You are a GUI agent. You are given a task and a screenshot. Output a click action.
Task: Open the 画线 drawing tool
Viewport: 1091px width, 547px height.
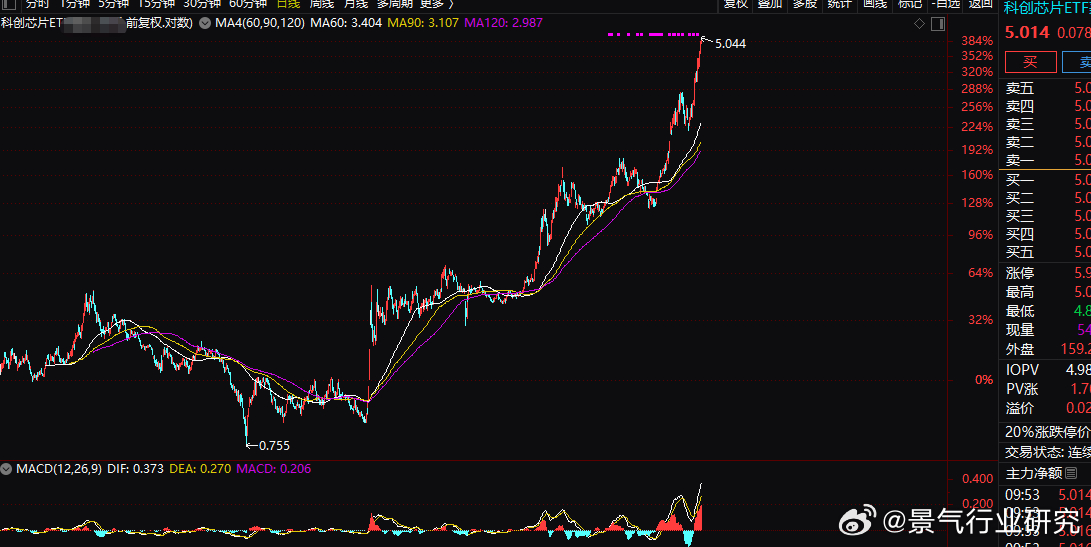(875, 3)
